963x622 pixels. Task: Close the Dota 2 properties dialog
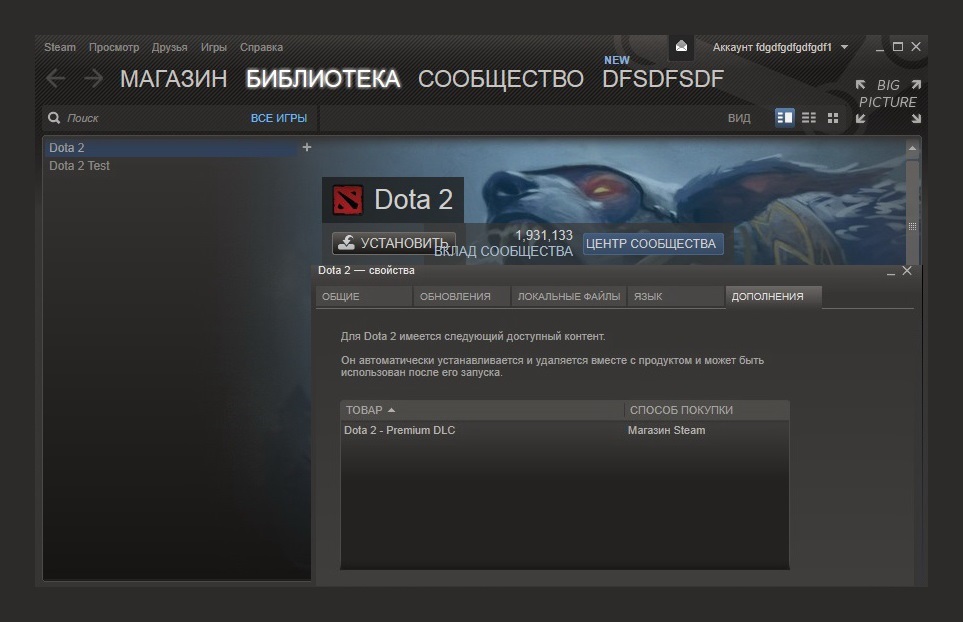[907, 271]
